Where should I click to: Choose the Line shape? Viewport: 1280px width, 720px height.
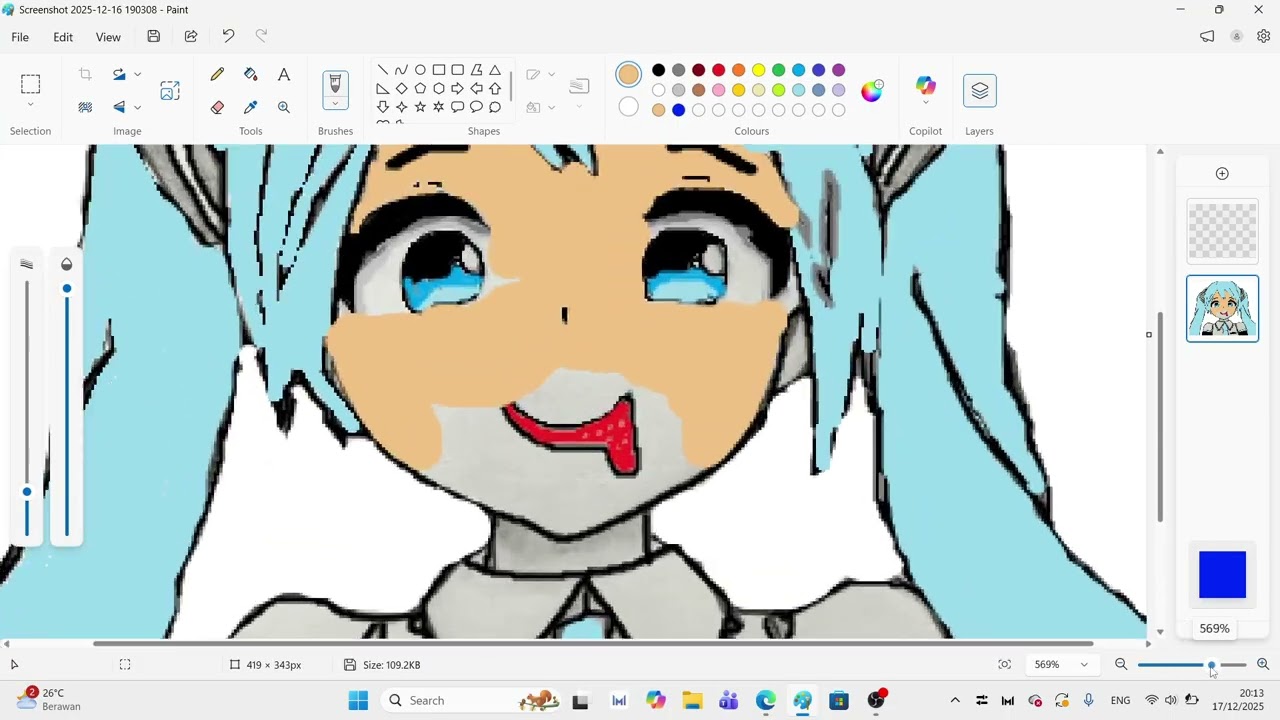click(383, 70)
